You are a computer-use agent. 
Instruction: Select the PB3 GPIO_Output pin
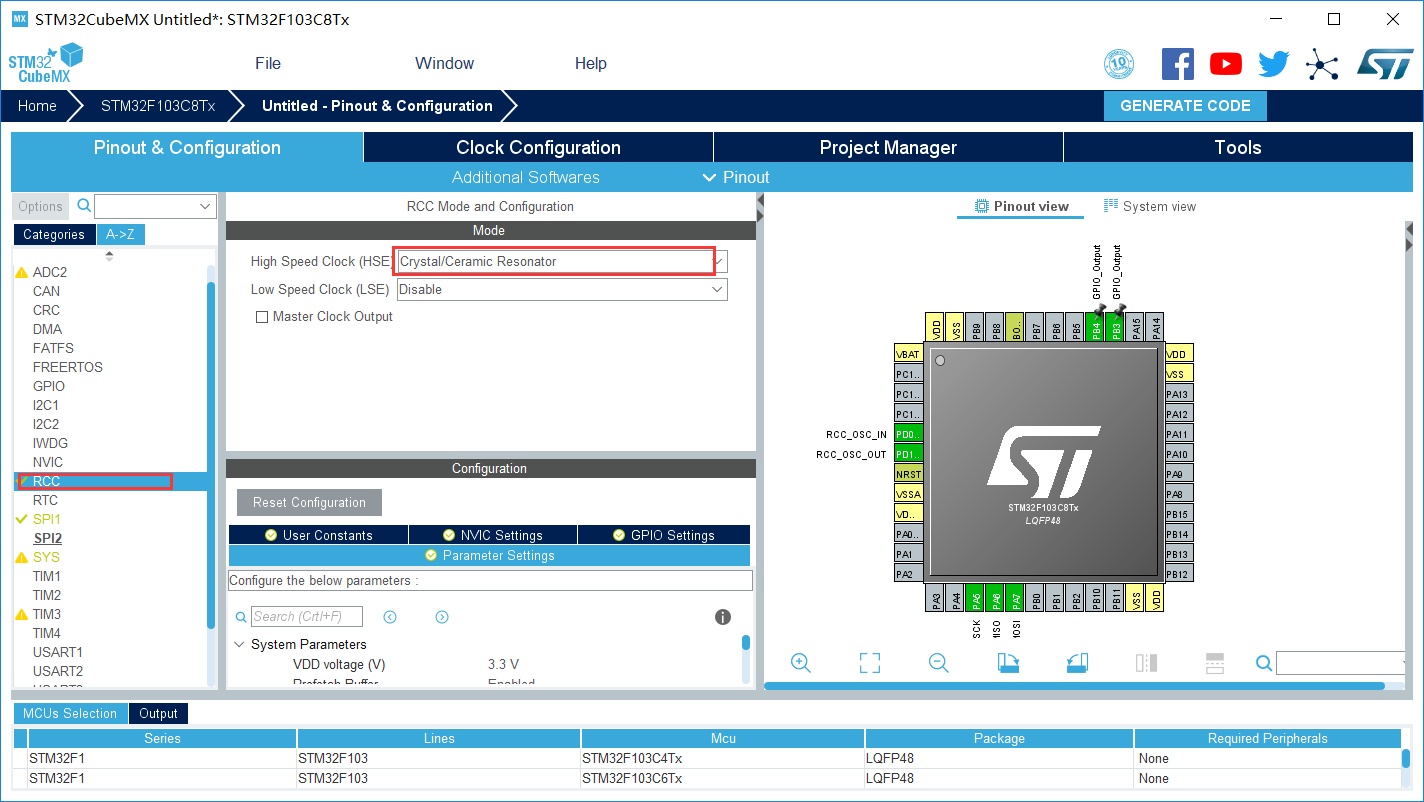(1116, 327)
